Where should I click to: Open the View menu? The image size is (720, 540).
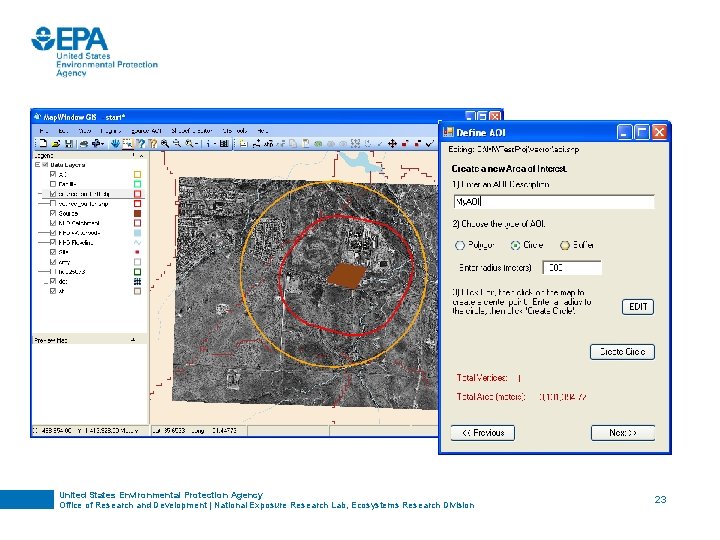coord(85,131)
